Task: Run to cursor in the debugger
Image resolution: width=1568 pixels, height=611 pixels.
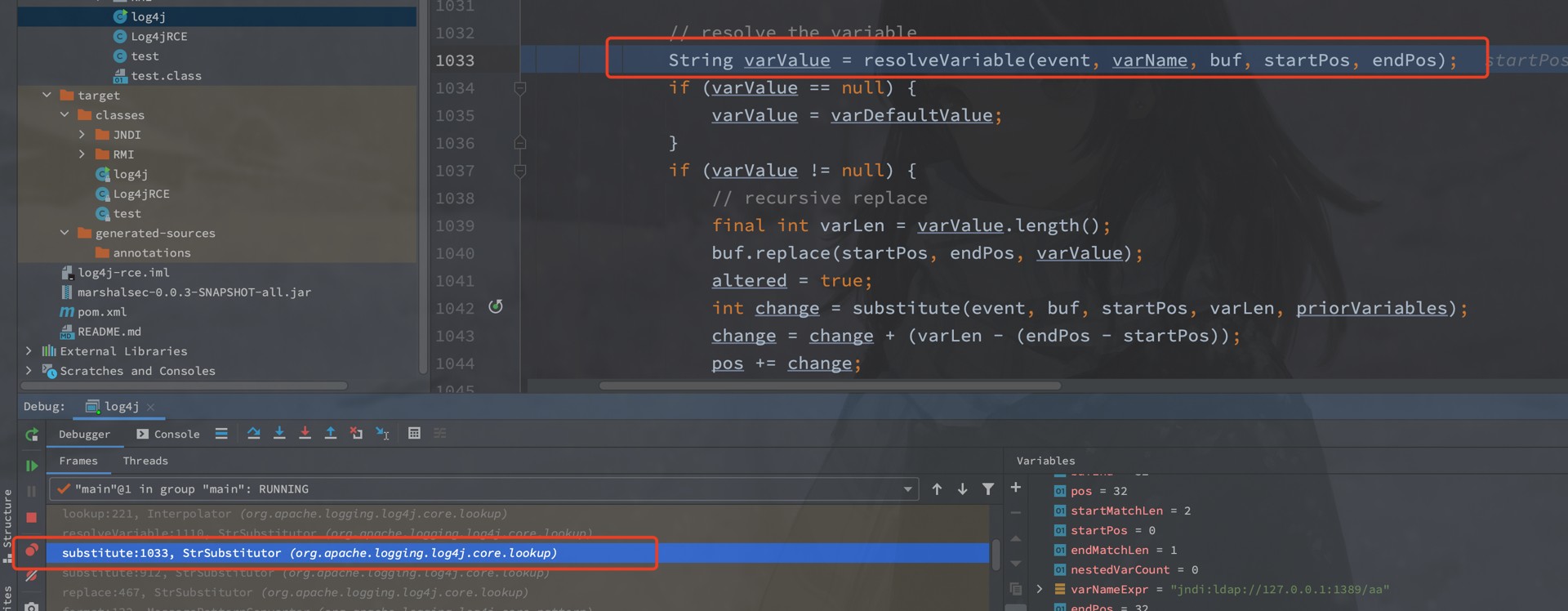Action: click(x=382, y=434)
